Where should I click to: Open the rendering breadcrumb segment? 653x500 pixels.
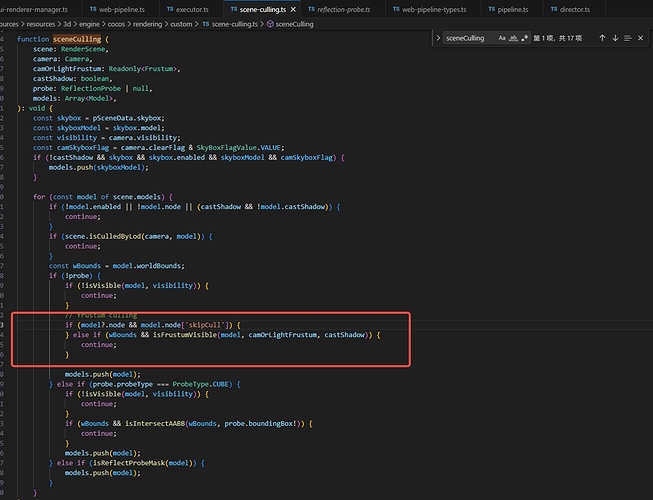pyautogui.click(x=147, y=24)
